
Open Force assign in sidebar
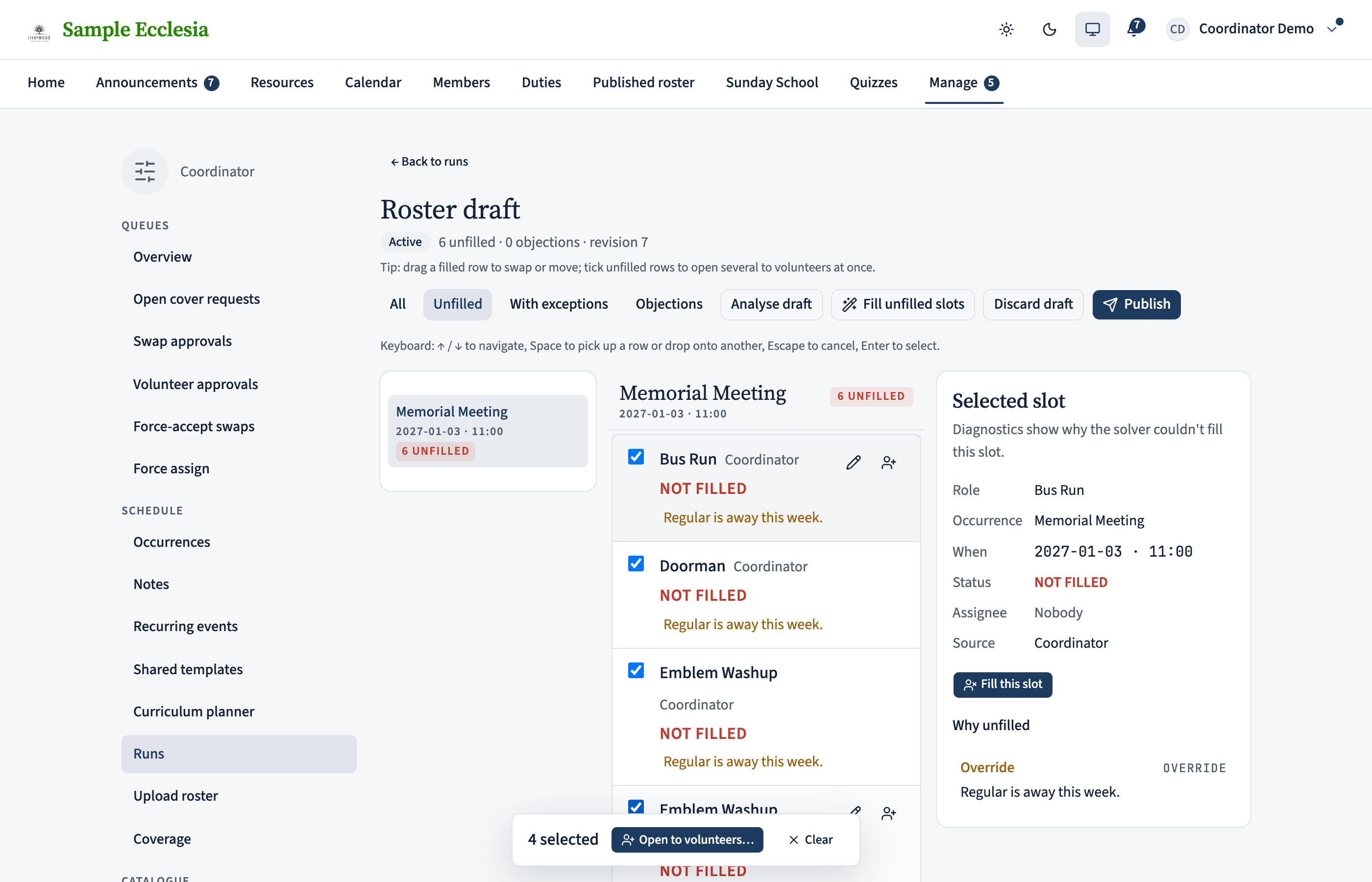tap(239, 468)
